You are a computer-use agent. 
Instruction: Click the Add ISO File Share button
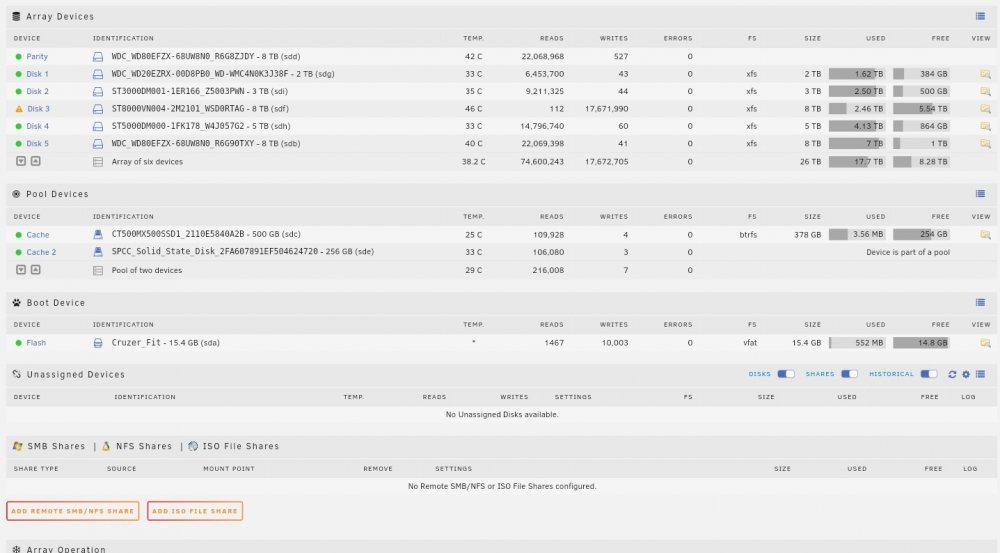(195, 511)
